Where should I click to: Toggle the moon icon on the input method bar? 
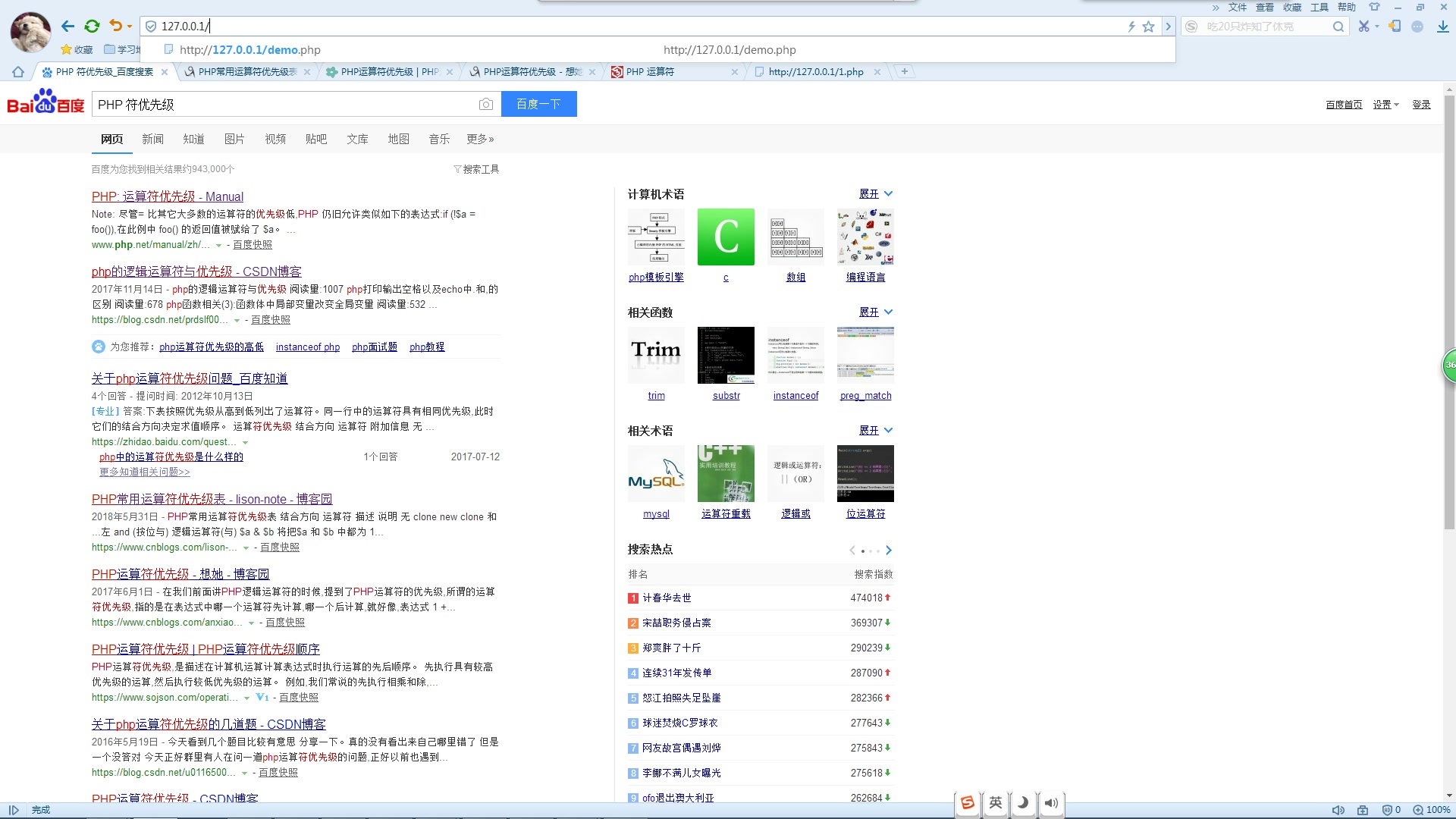(1023, 803)
